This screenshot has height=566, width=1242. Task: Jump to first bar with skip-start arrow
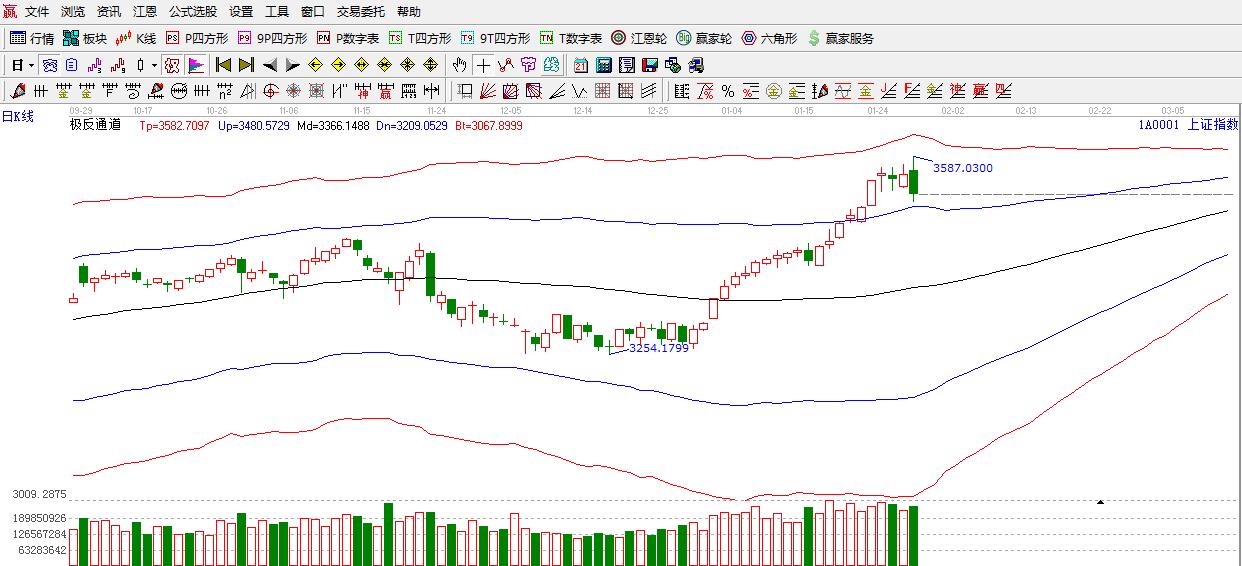[x=223, y=66]
